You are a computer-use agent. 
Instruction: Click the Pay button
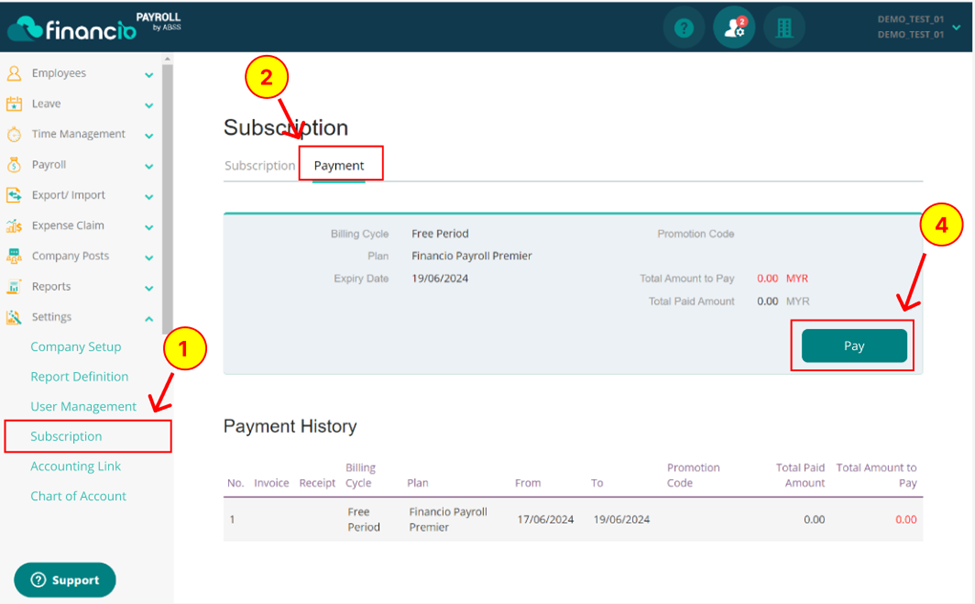[x=854, y=346]
